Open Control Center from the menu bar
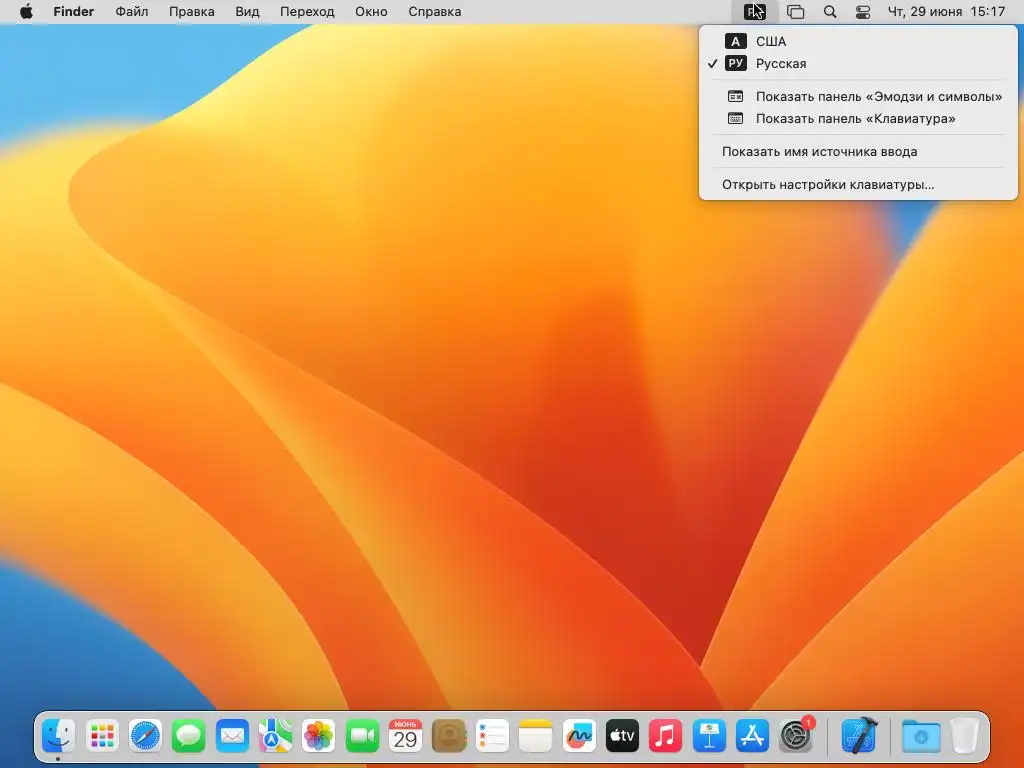The width and height of the screenshot is (1024, 768). tap(863, 12)
